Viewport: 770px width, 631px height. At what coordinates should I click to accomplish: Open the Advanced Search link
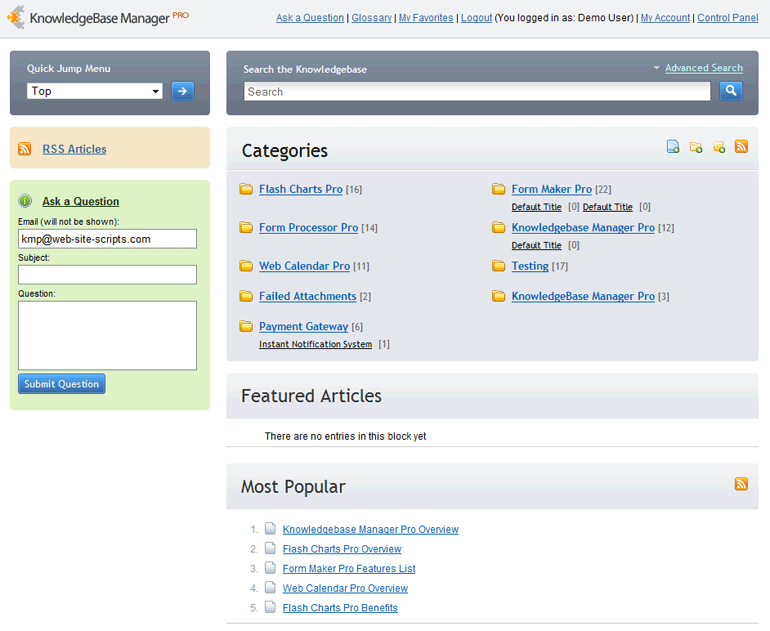point(704,68)
